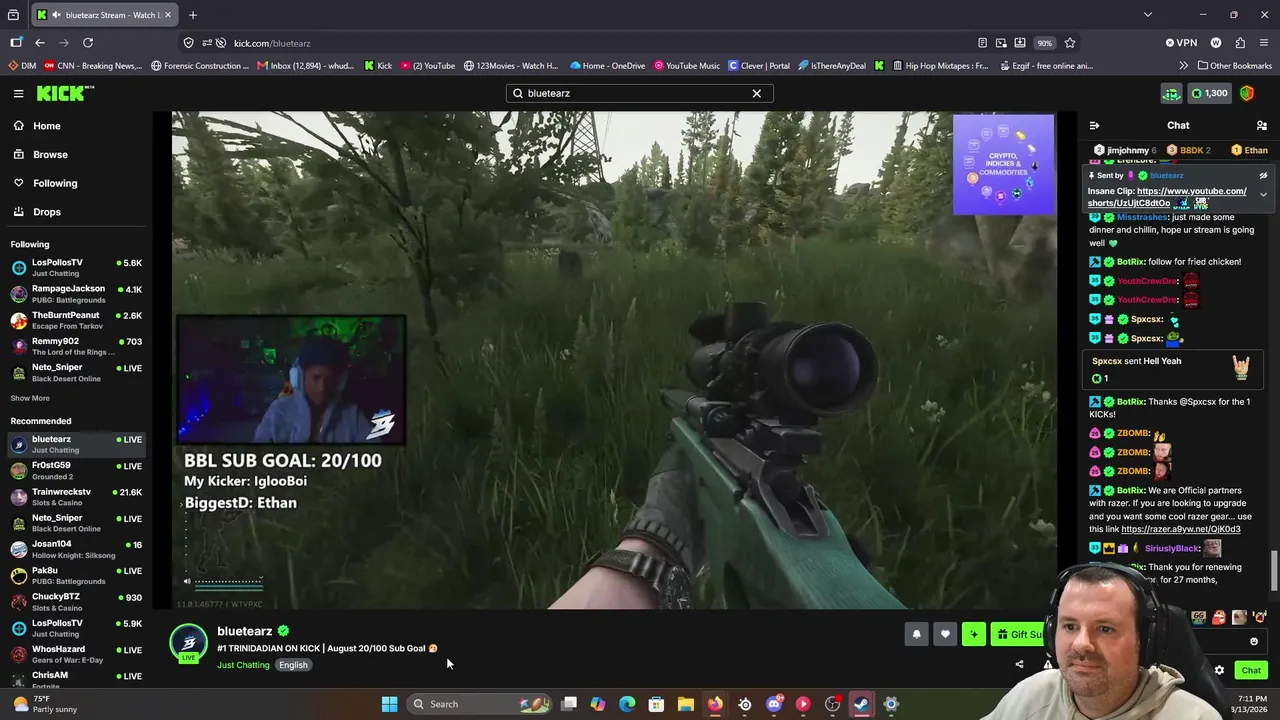This screenshot has width=1280, height=720.
Task: Open the Just Chatting category link
Action: pos(243,665)
